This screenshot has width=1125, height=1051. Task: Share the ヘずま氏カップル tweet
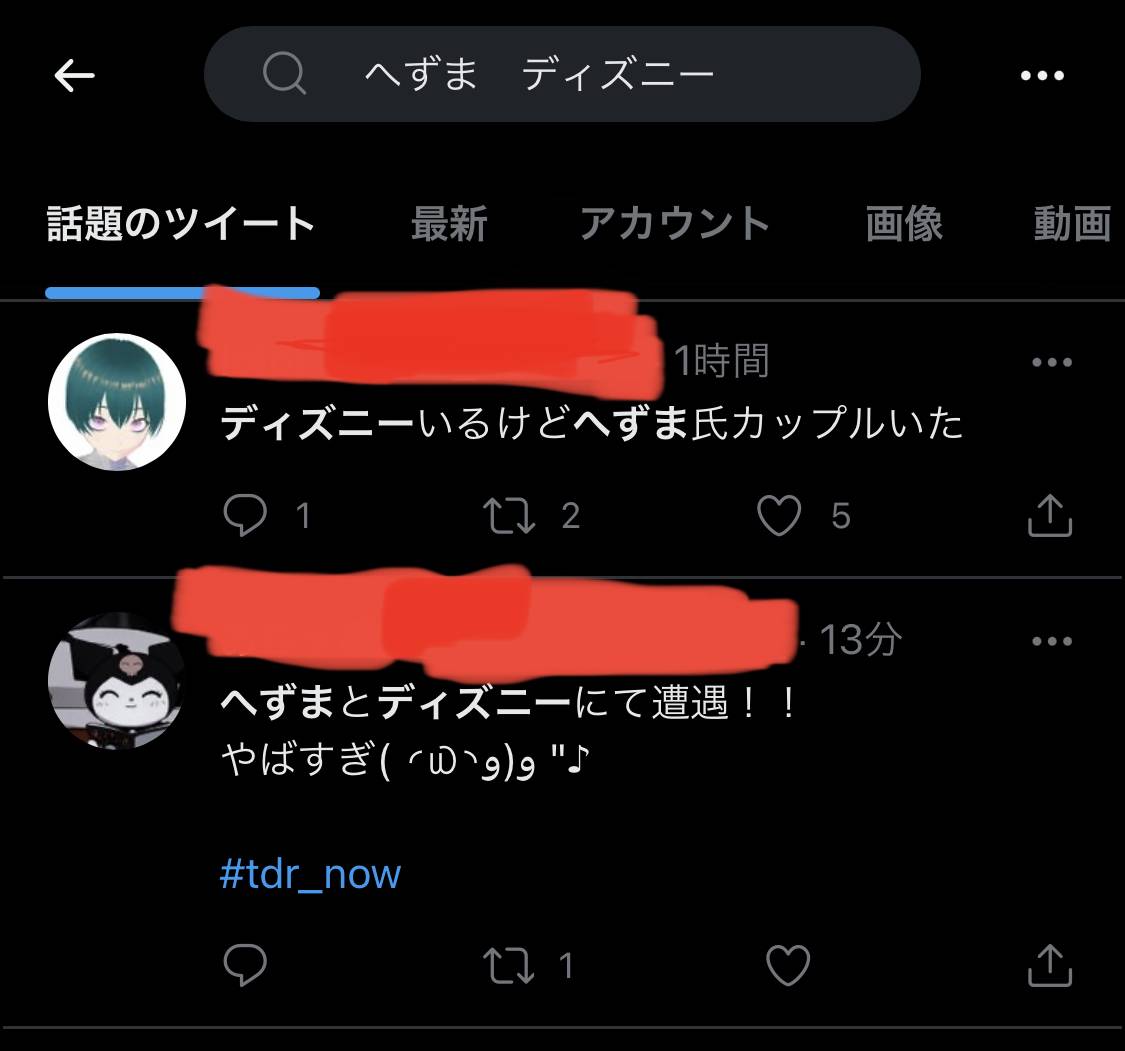(1050, 515)
